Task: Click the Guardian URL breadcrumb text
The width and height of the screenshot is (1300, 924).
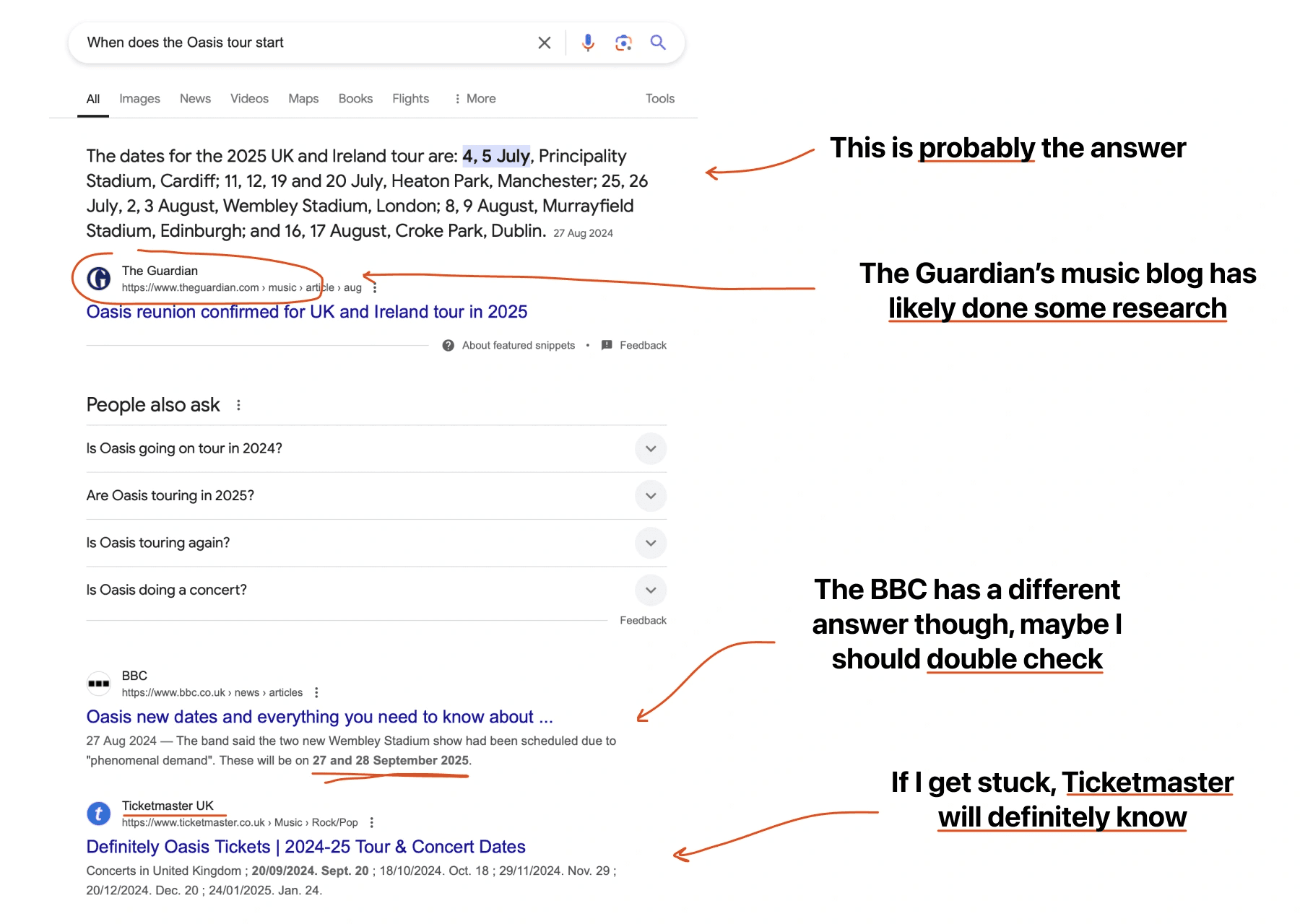Action: click(242, 288)
